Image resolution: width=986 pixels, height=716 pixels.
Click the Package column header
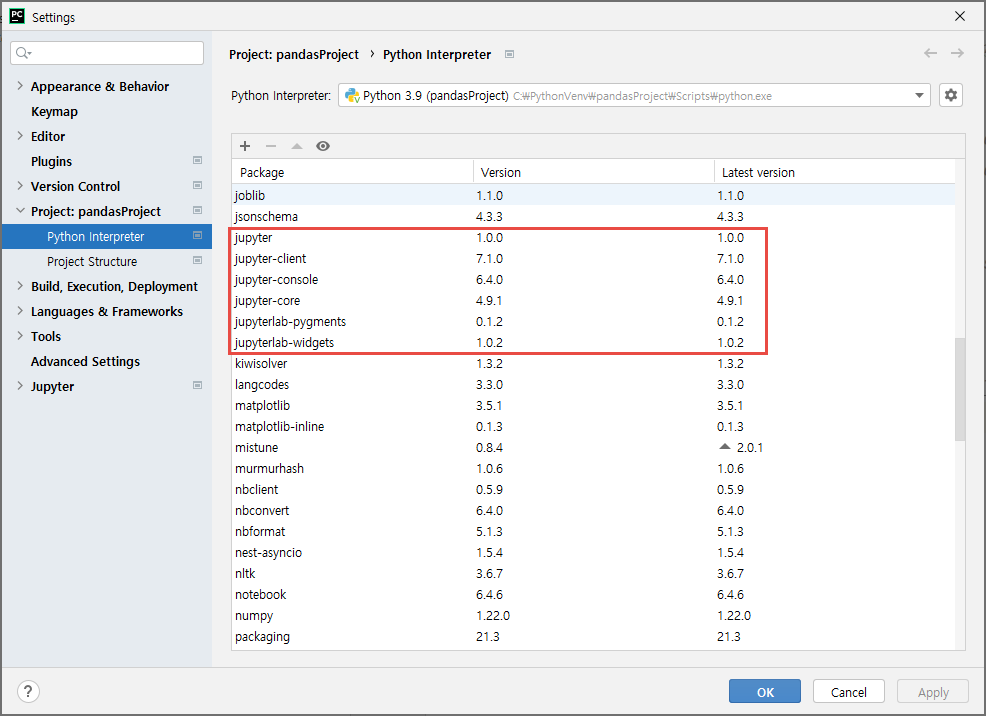[353, 172]
